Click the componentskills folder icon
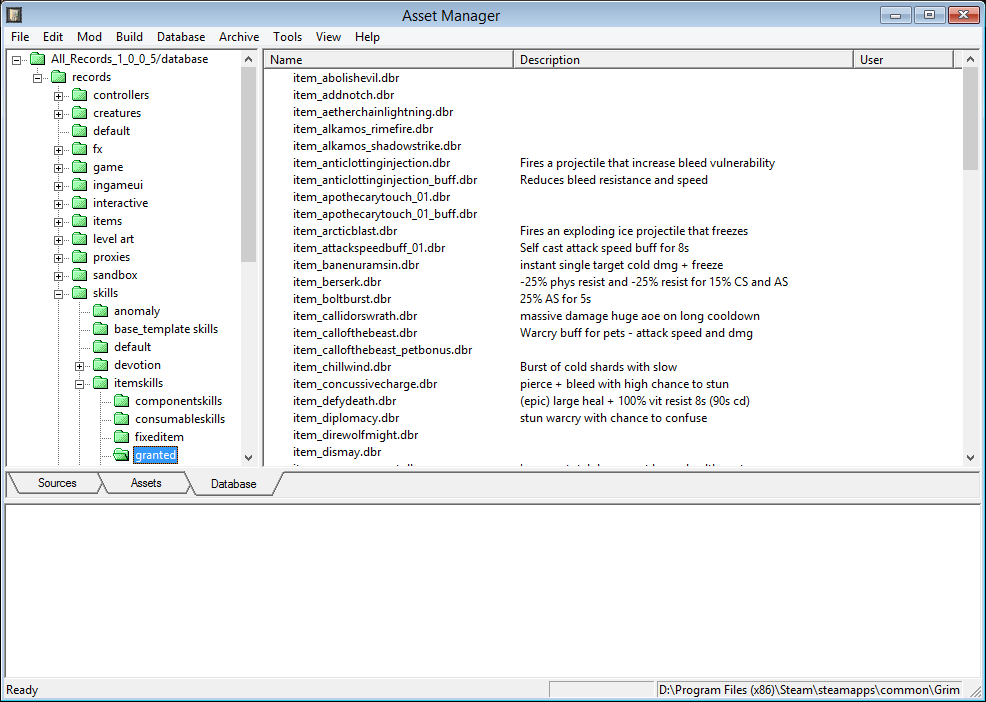The height and width of the screenshot is (702, 986). coord(121,401)
